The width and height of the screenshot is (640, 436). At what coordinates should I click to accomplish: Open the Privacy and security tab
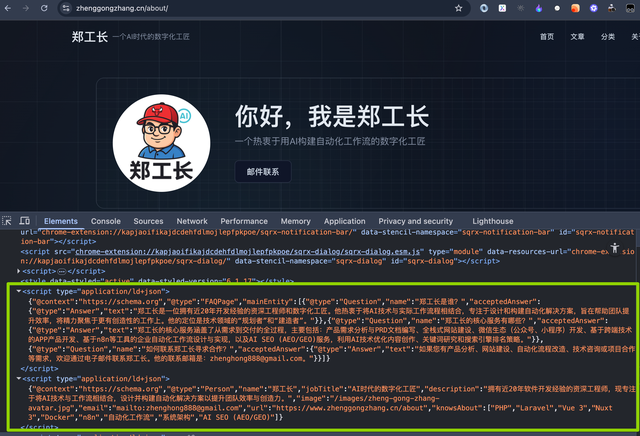click(x=416, y=221)
